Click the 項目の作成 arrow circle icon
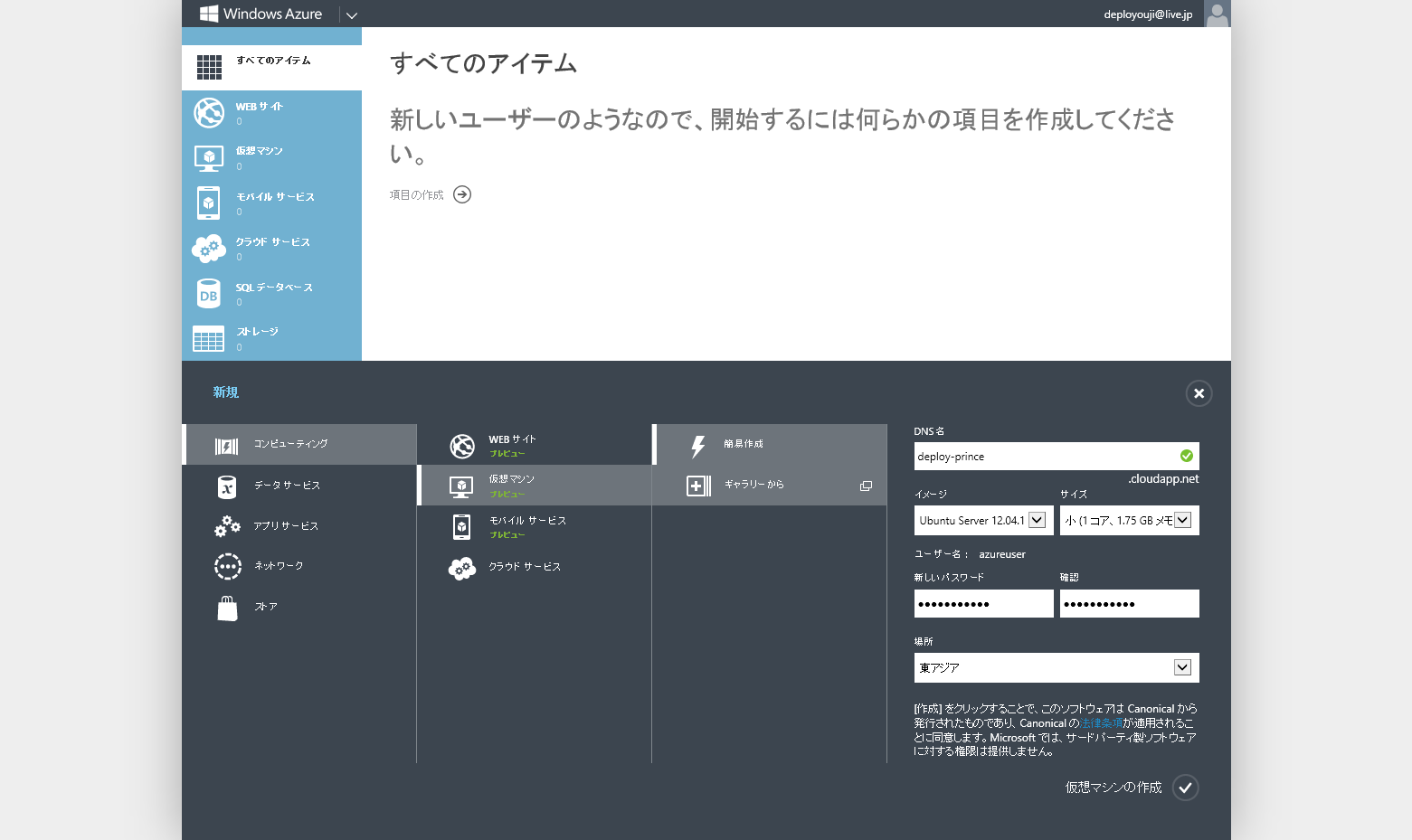The image size is (1412, 840). pos(462,194)
